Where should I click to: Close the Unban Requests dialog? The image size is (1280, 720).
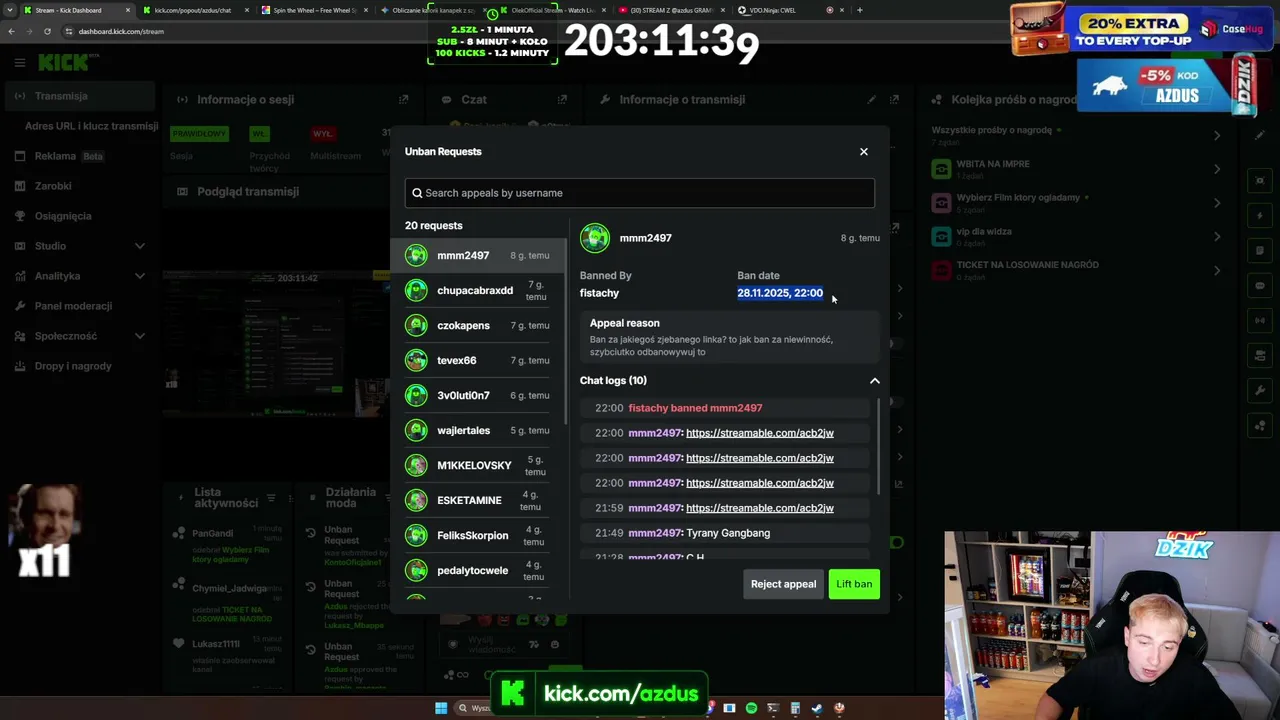click(864, 152)
